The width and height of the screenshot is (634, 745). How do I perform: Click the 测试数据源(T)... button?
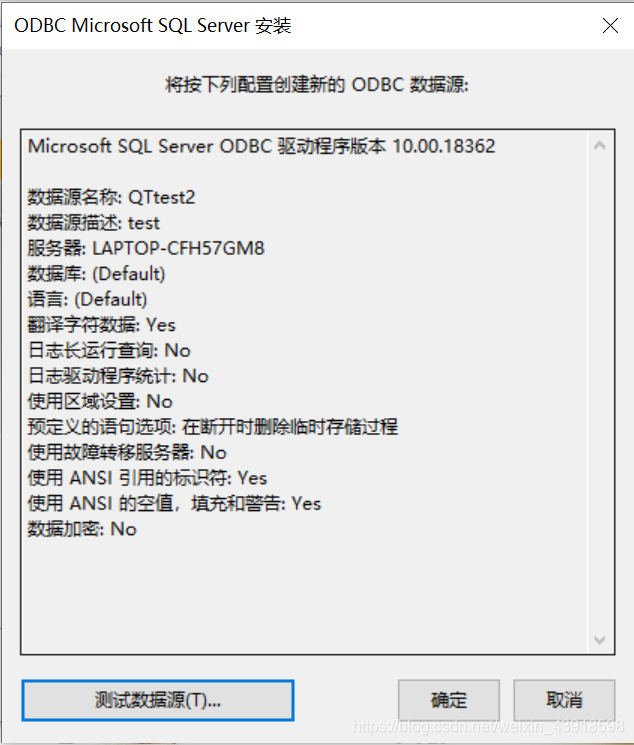(x=158, y=700)
